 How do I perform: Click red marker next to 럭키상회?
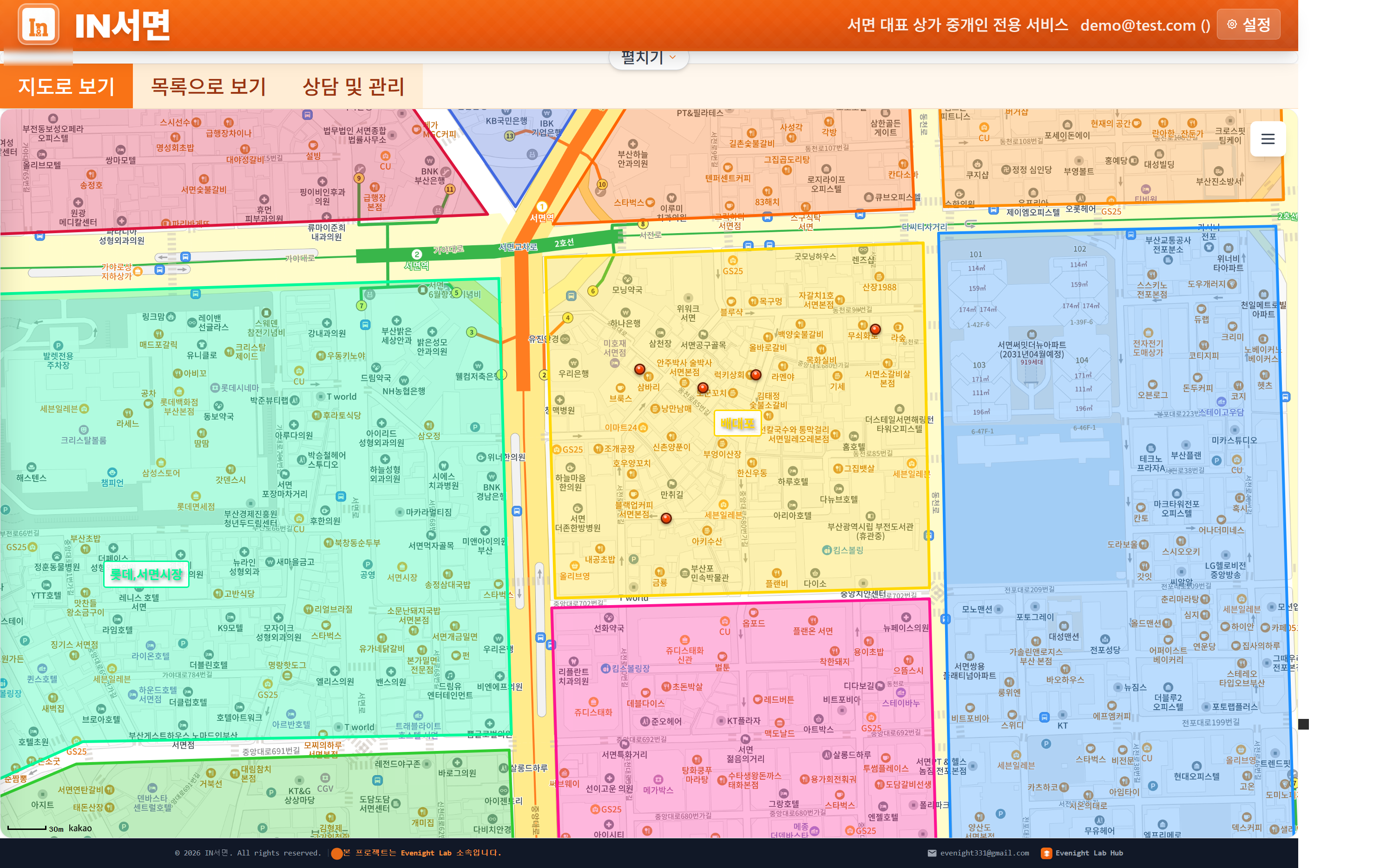pyautogui.click(x=756, y=375)
